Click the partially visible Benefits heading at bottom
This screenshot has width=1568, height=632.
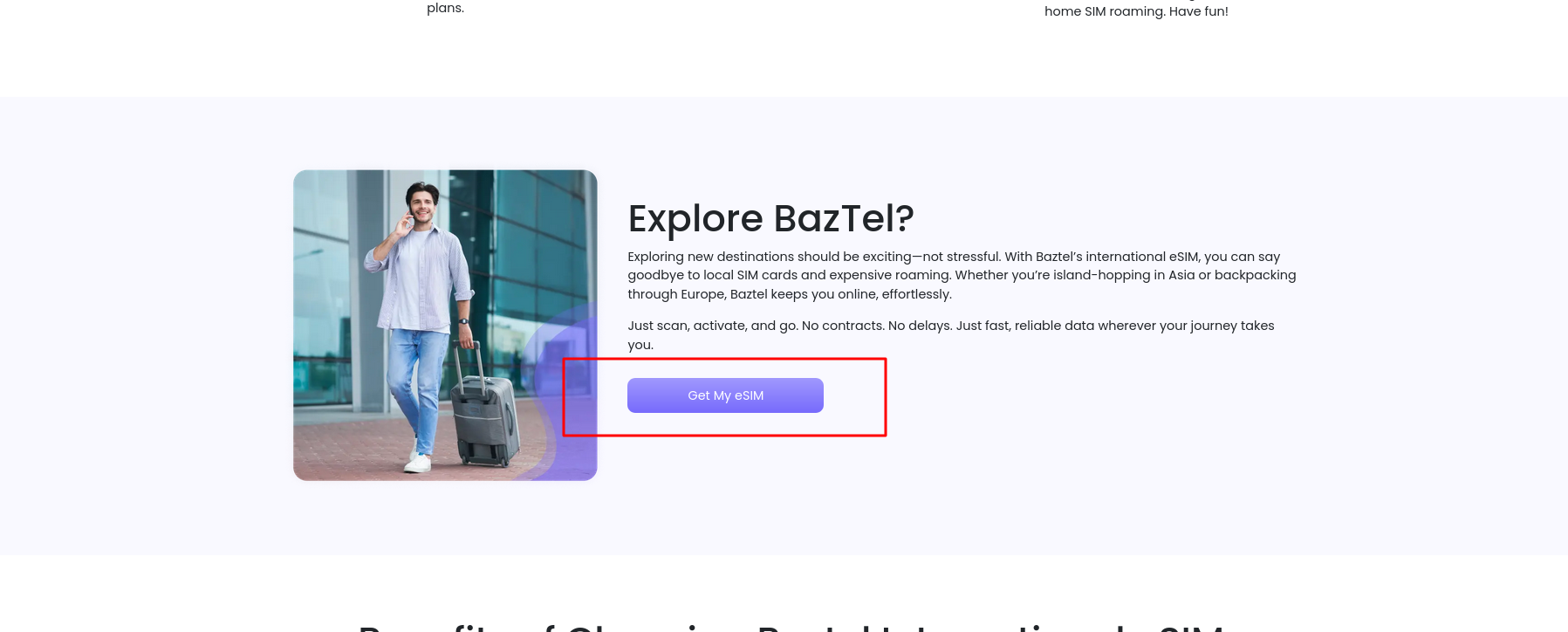[791, 626]
